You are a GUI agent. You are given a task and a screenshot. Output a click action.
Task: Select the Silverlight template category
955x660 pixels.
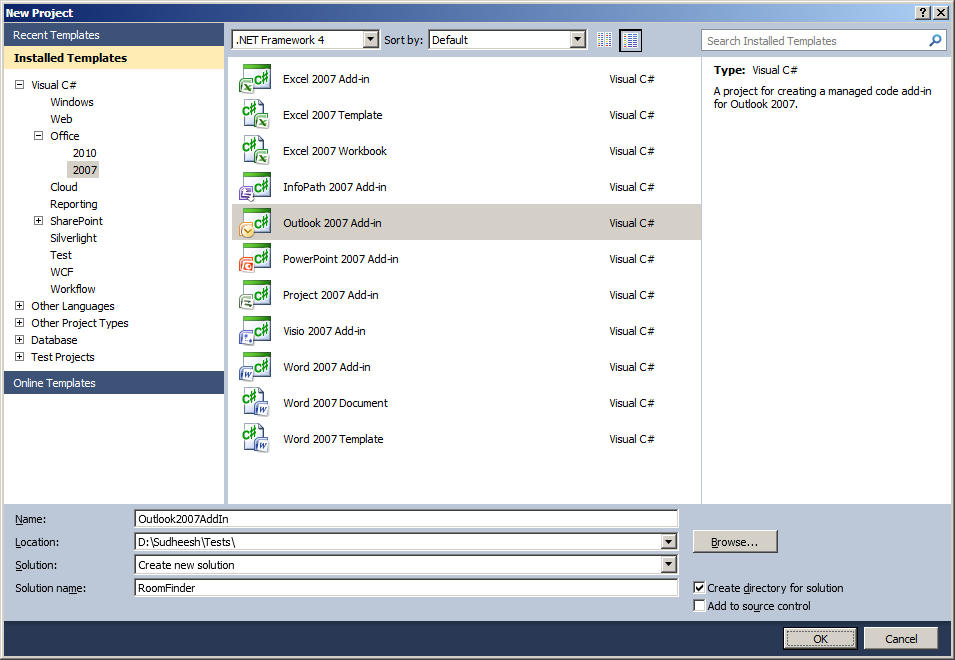tap(73, 238)
